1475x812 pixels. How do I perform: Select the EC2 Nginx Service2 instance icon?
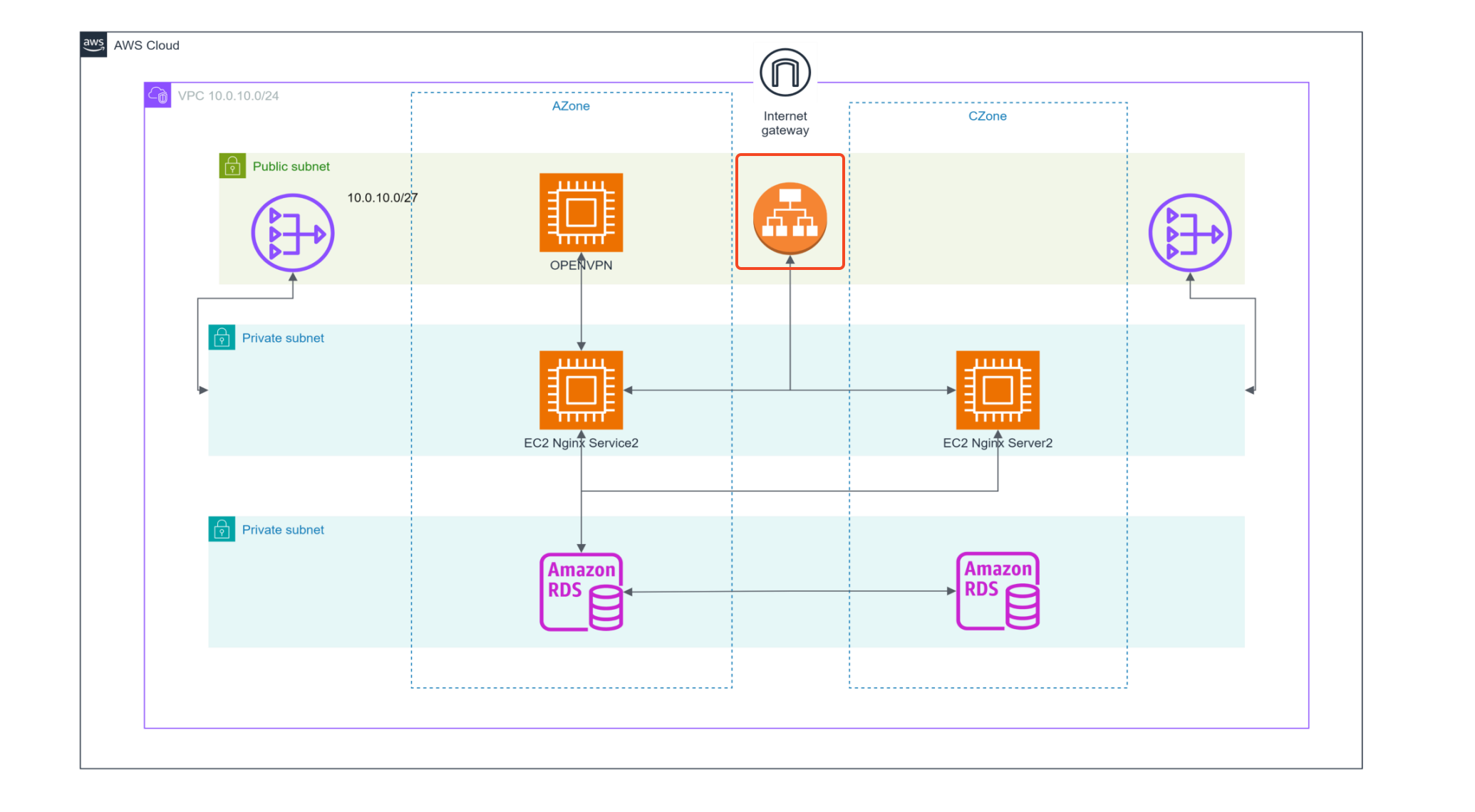(581, 390)
